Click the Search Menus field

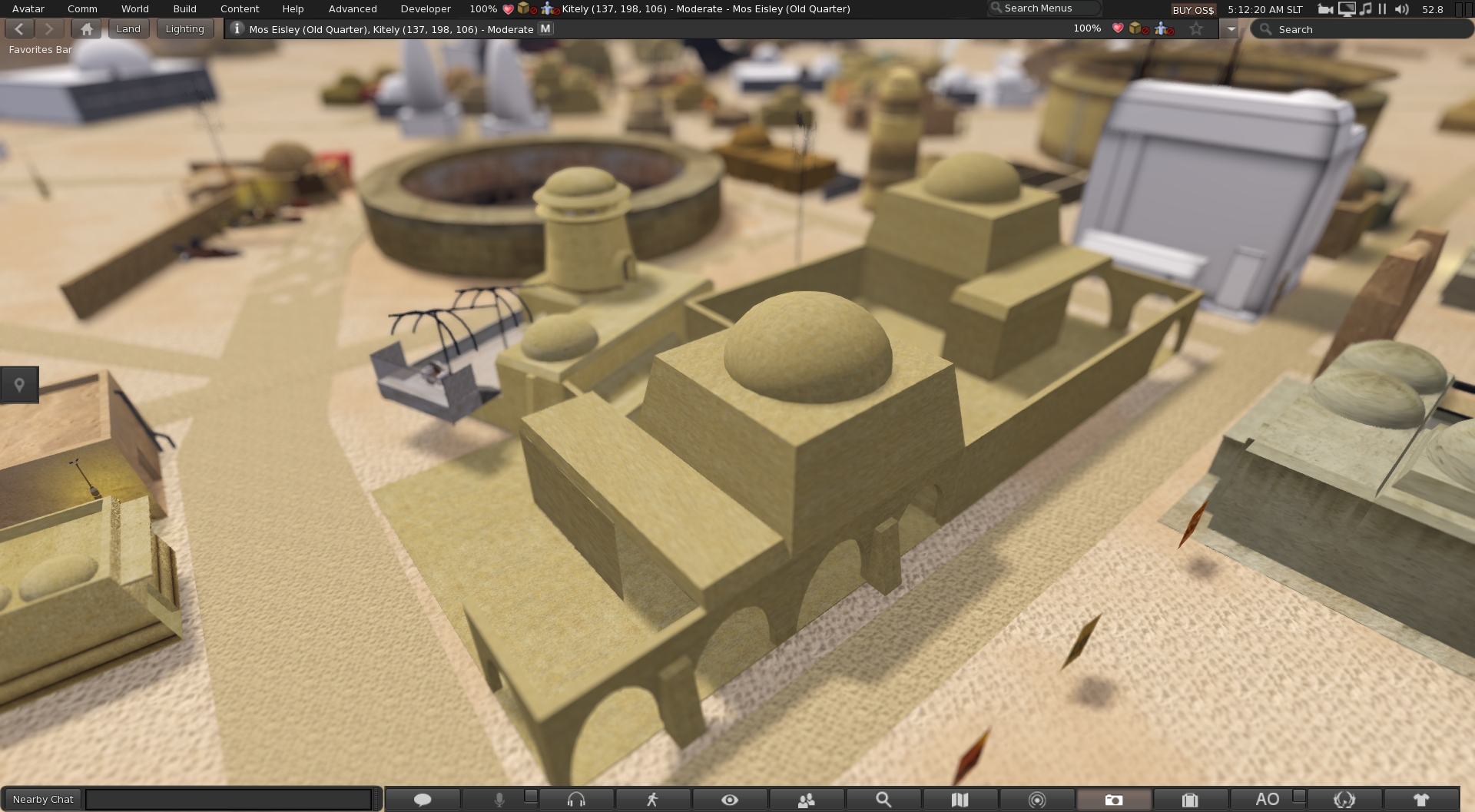[x=1044, y=8]
